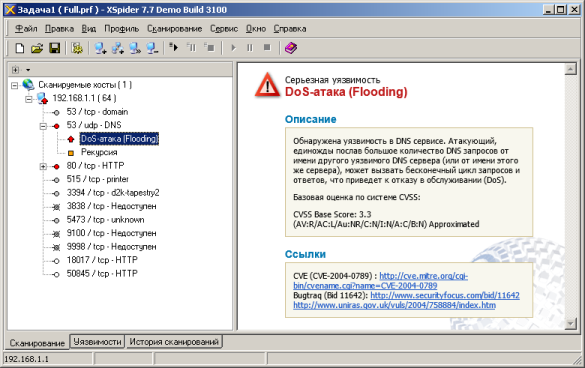Switch to the Уязвимости tab

point(97,342)
